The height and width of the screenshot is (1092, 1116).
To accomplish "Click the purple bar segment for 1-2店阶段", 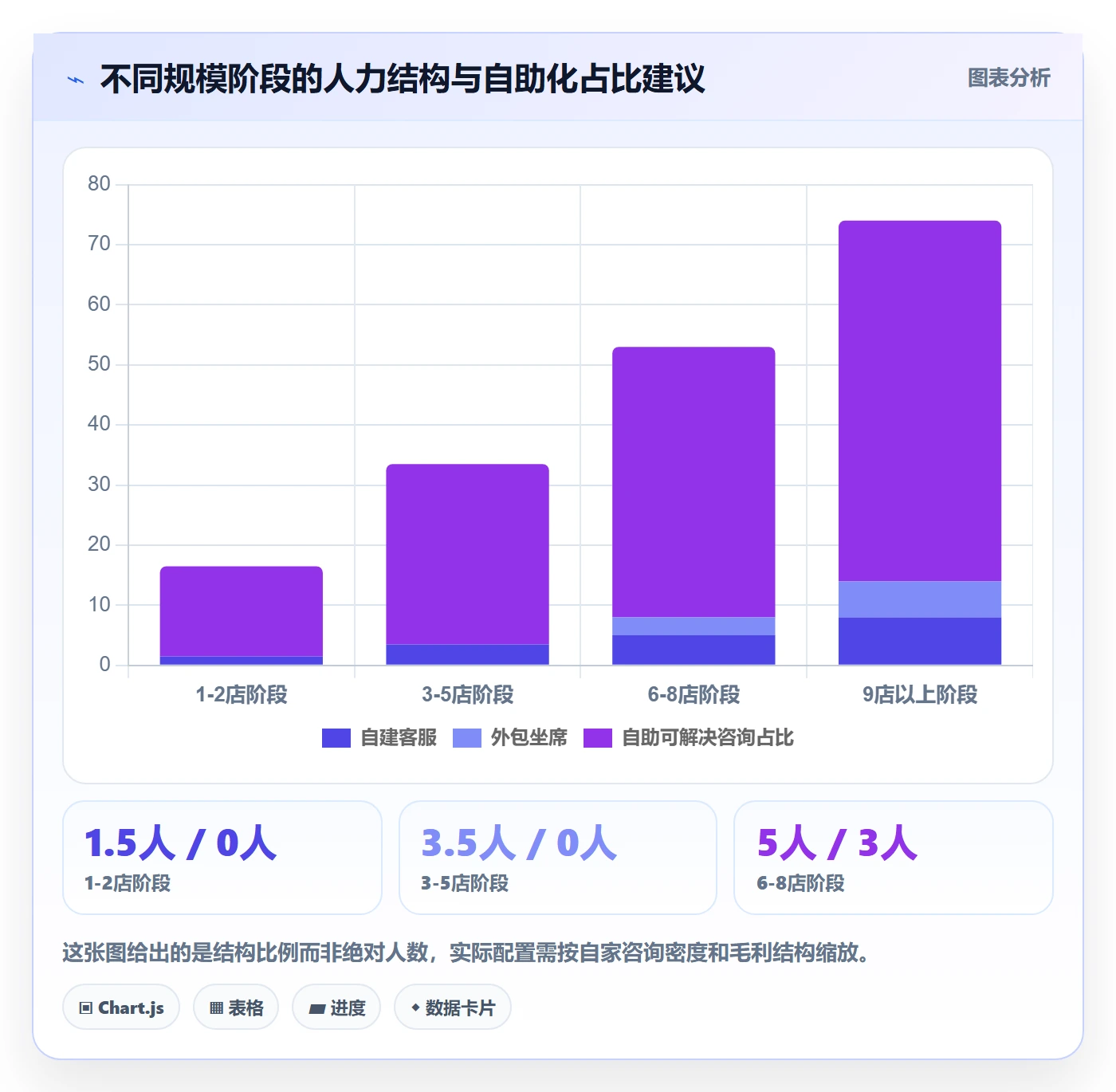I will coord(242,611).
